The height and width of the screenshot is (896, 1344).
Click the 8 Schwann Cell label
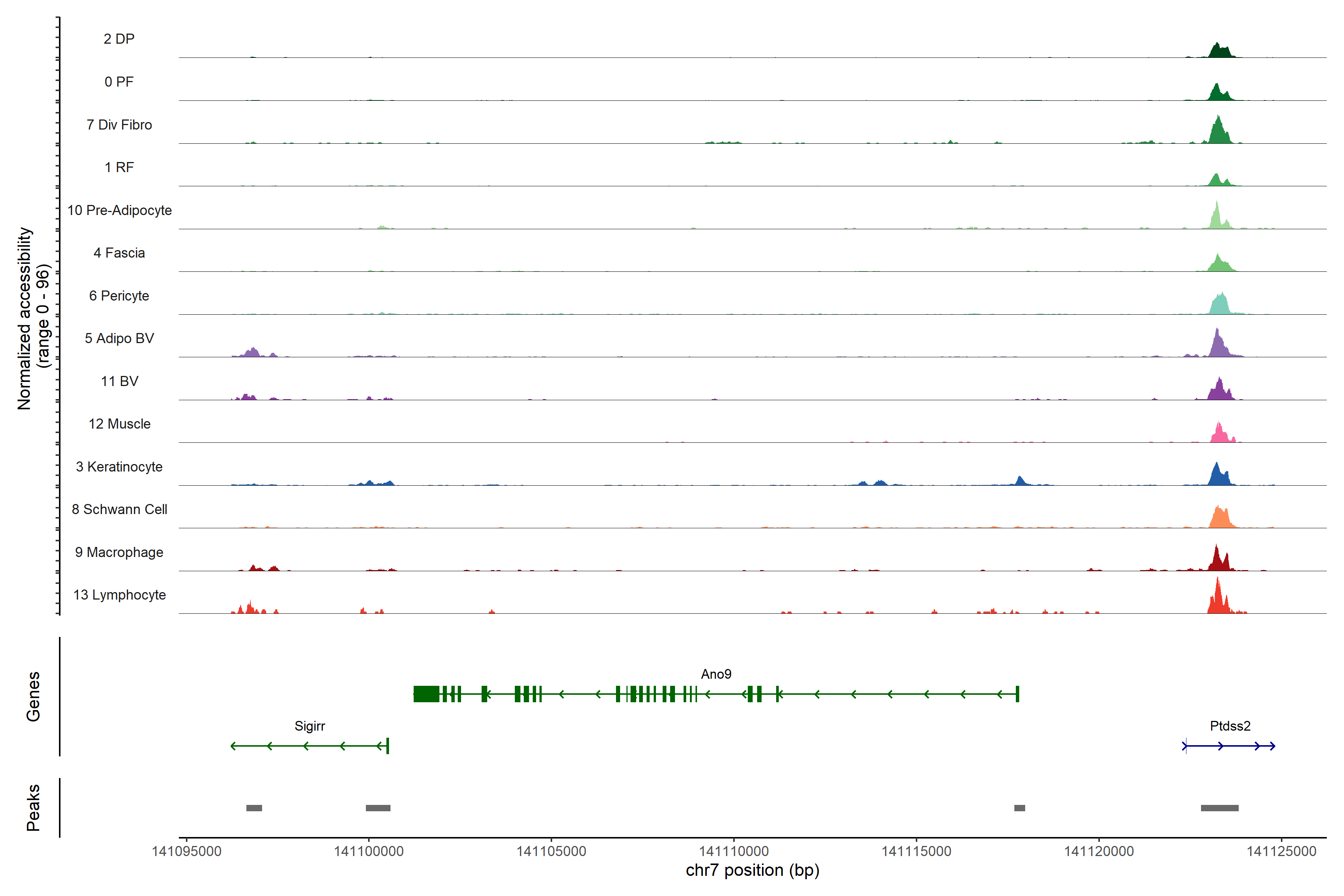[x=119, y=509]
